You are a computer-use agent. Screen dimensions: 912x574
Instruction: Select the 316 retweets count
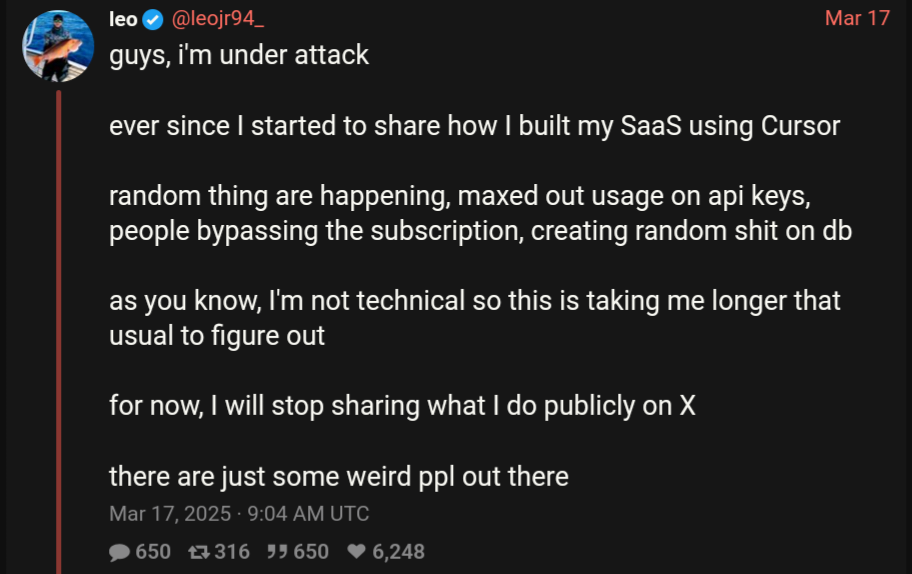click(x=232, y=551)
